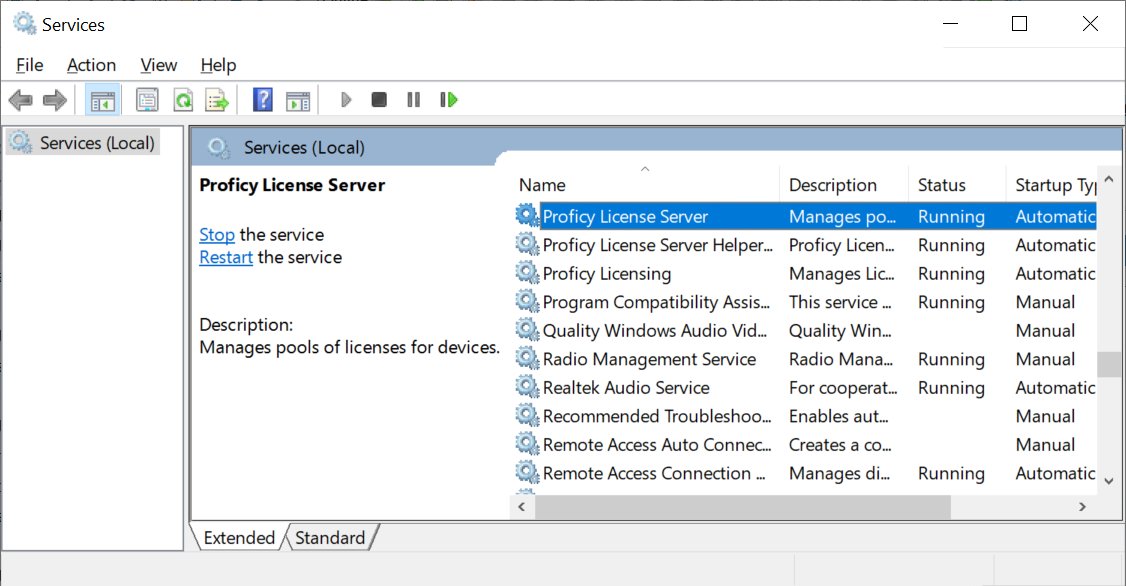Click the Forward arrow in the toolbar
The image size is (1126, 586).
coord(55,100)
